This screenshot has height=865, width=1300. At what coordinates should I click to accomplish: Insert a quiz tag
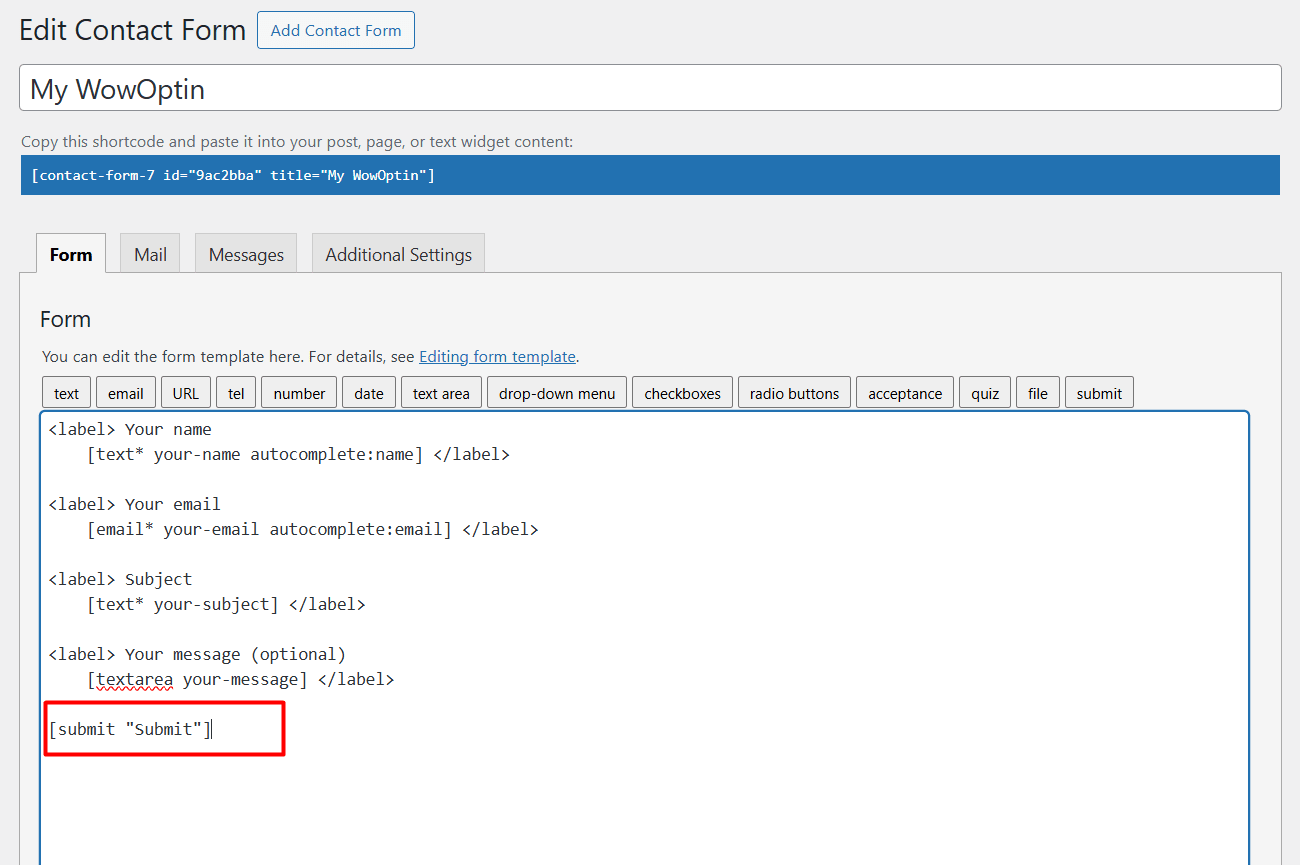click(985, 393)
